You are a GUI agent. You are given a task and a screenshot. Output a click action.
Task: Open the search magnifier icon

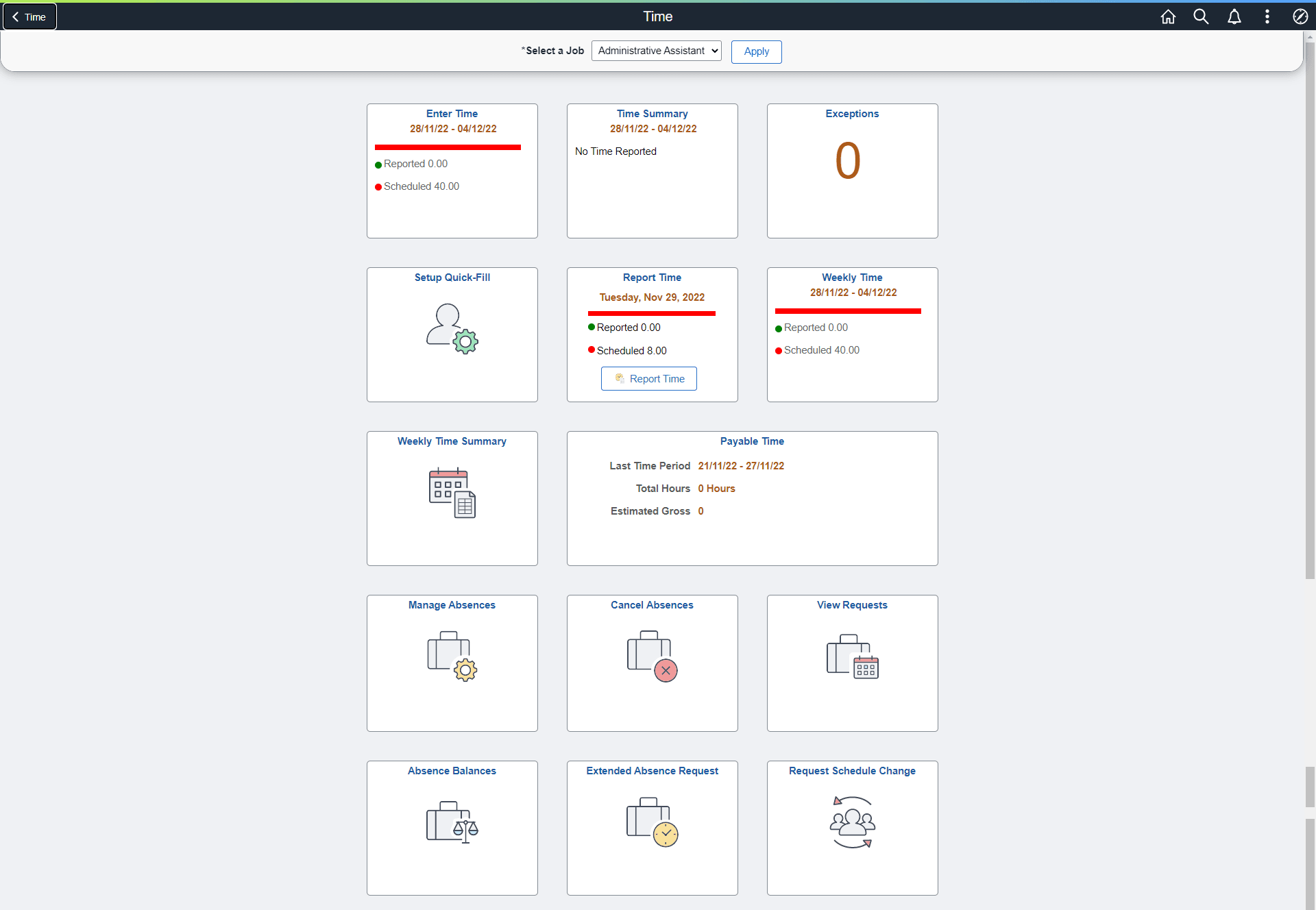coord(1201,16)
